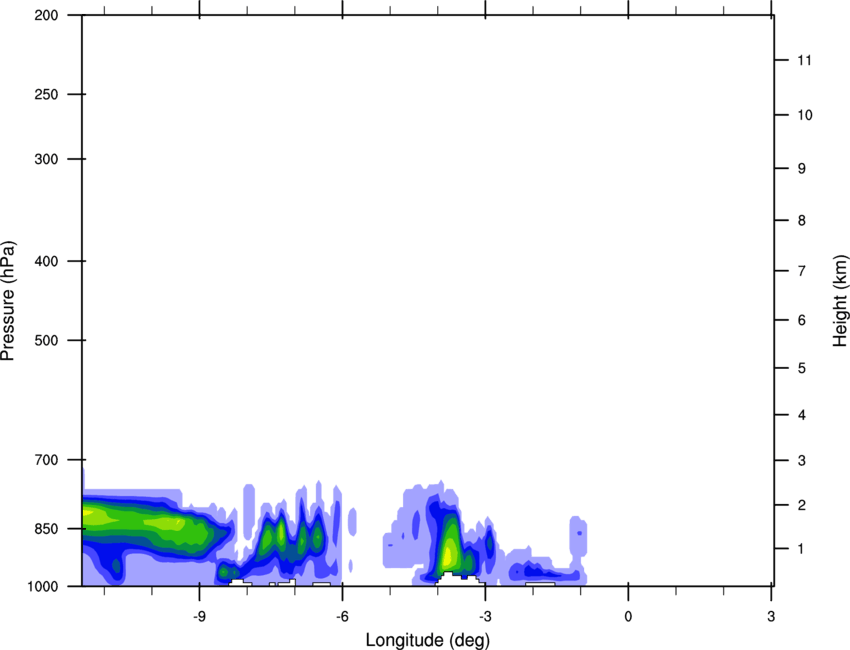This screenshot has width=850, height=650.
Task: Click the isolated light-blue patch near -1 longitude
Action: [x=578, y=536]
